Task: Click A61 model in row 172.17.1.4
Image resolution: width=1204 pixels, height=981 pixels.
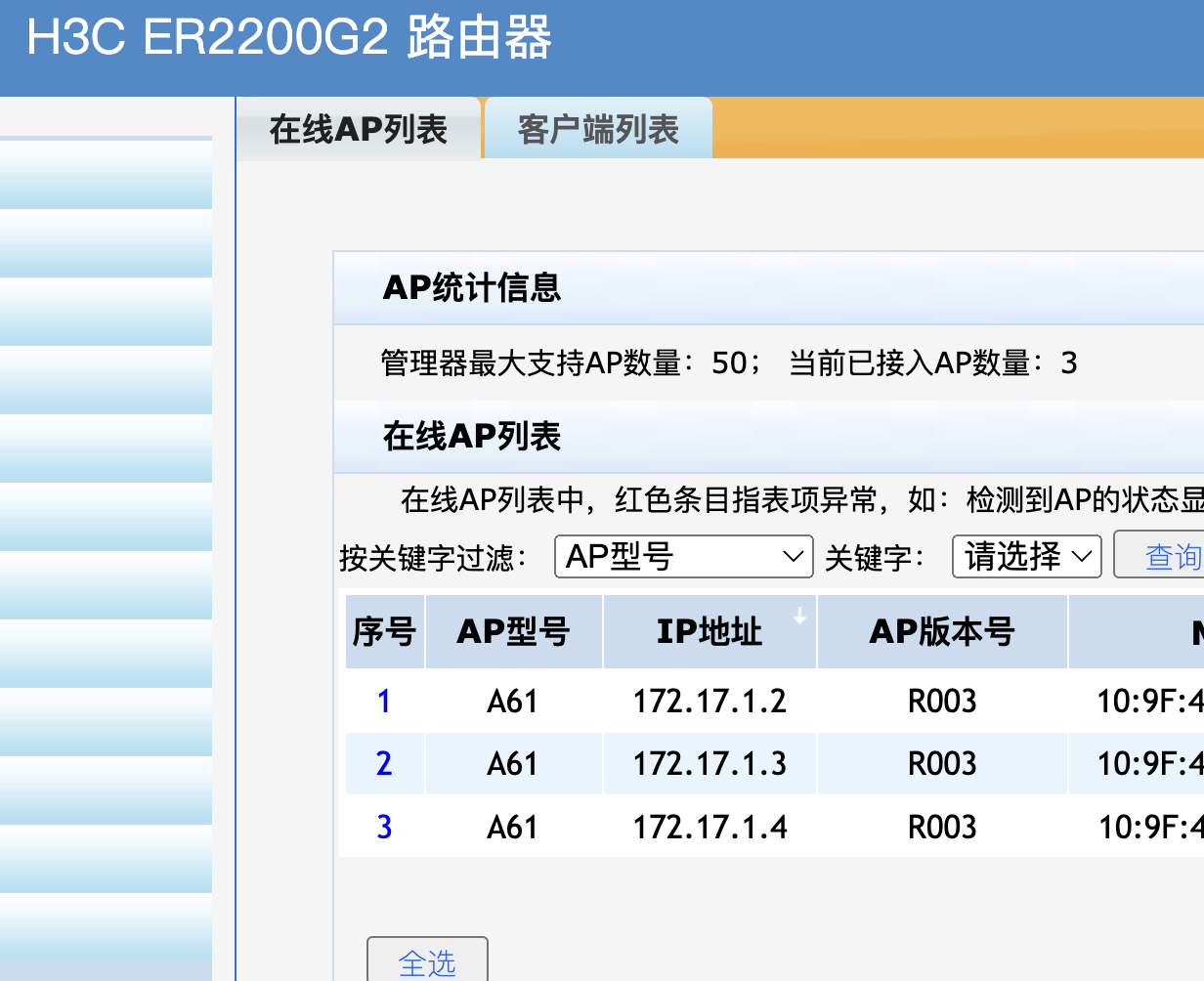Action: [513, 828]
